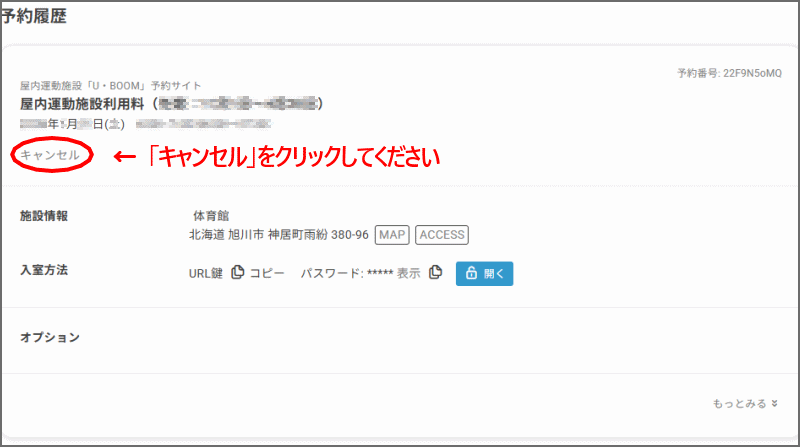
Task: Click the copy icon next to password
Action: coord(435,273)
